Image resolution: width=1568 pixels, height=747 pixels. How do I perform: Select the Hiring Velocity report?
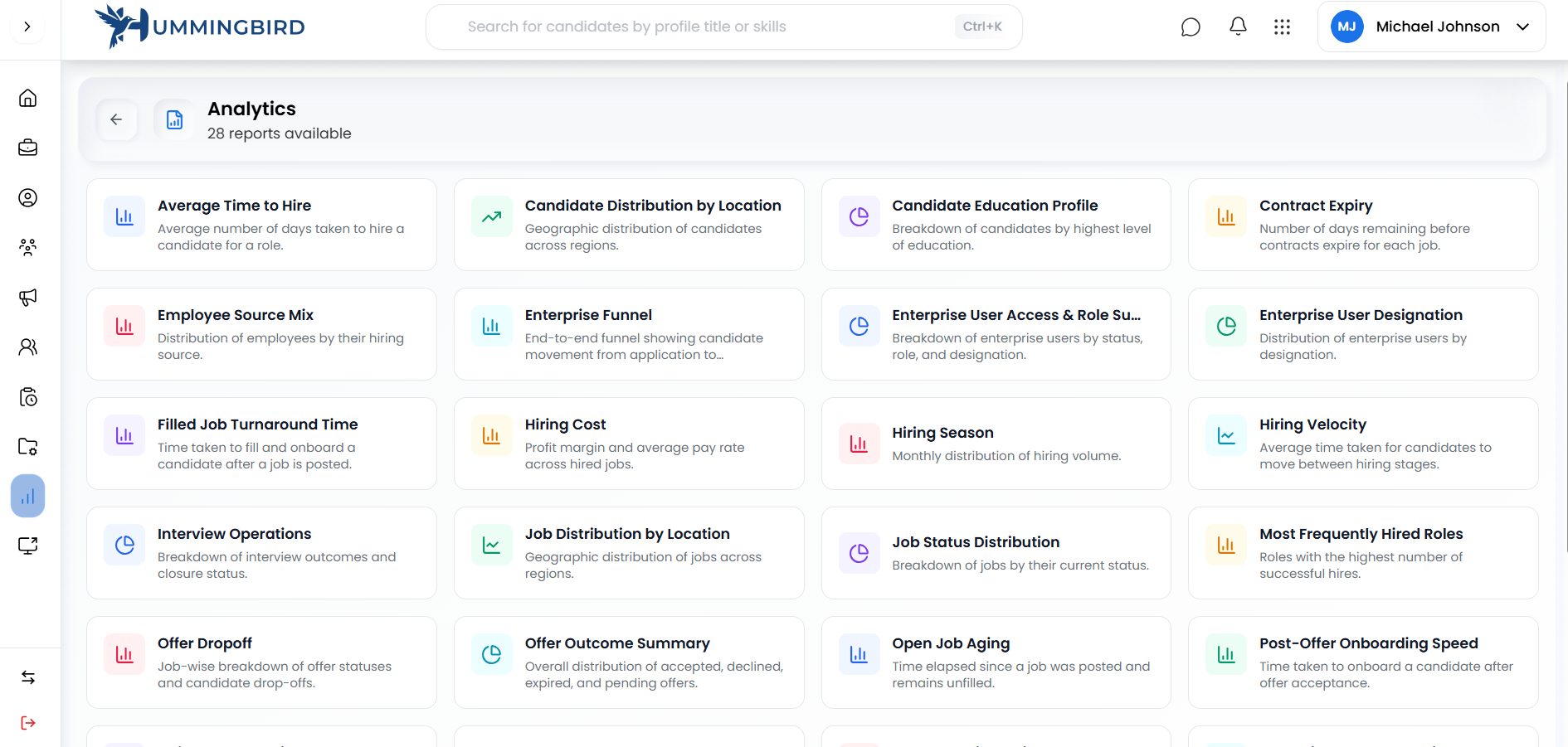coord(1362,444)
